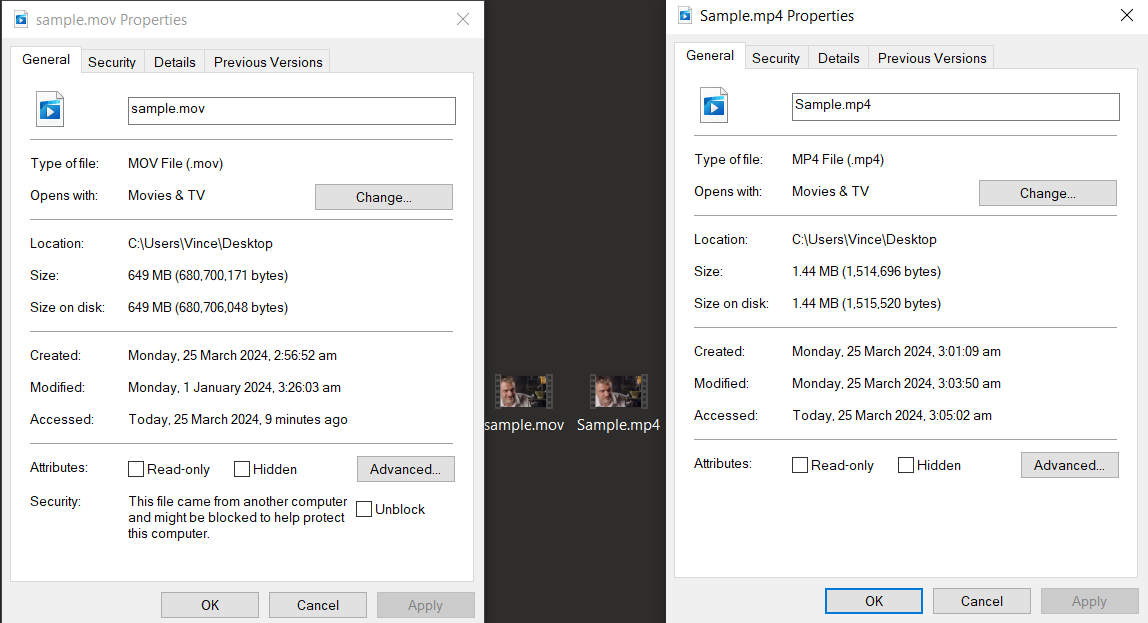Viewport: 1148px width, 623px height.
Task: Enable Read-only for Sample.mp4
Action: tap(800, 464)
